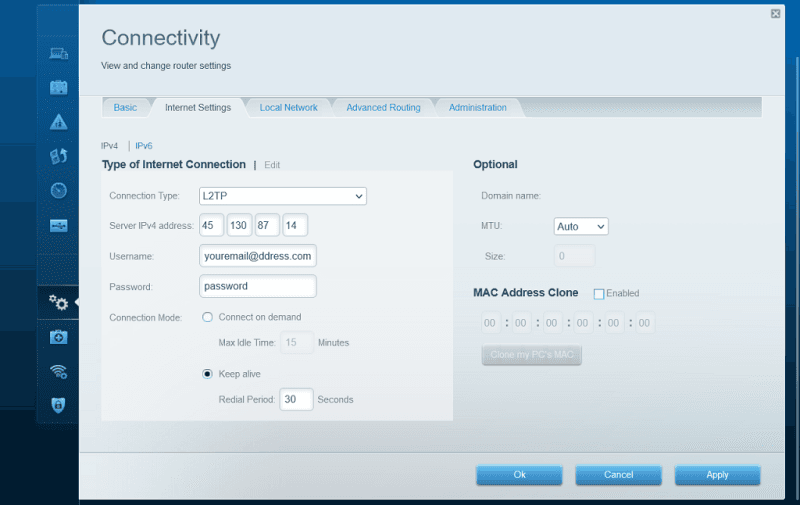
Task: Expand the Connection Type dropdown
Action: [283, 196]
